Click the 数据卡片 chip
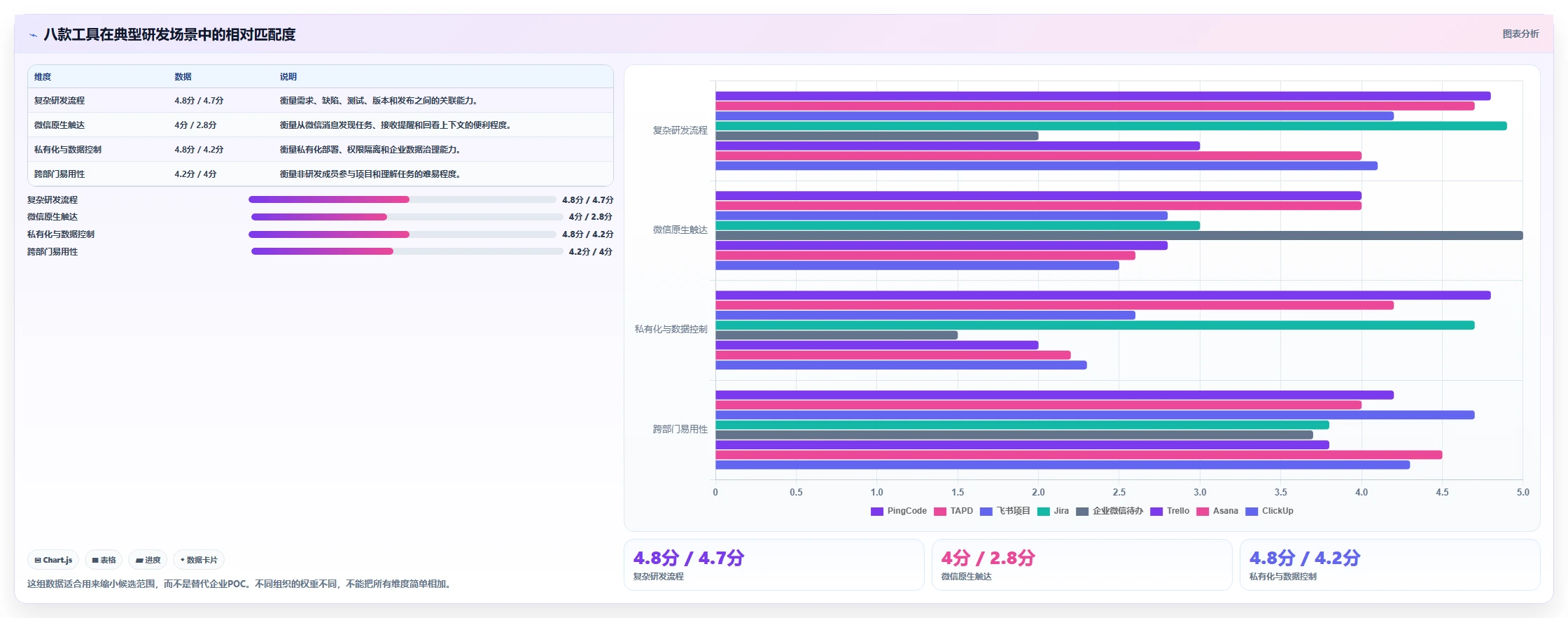This screenshot has width=1568, height=618. point(199,560)
